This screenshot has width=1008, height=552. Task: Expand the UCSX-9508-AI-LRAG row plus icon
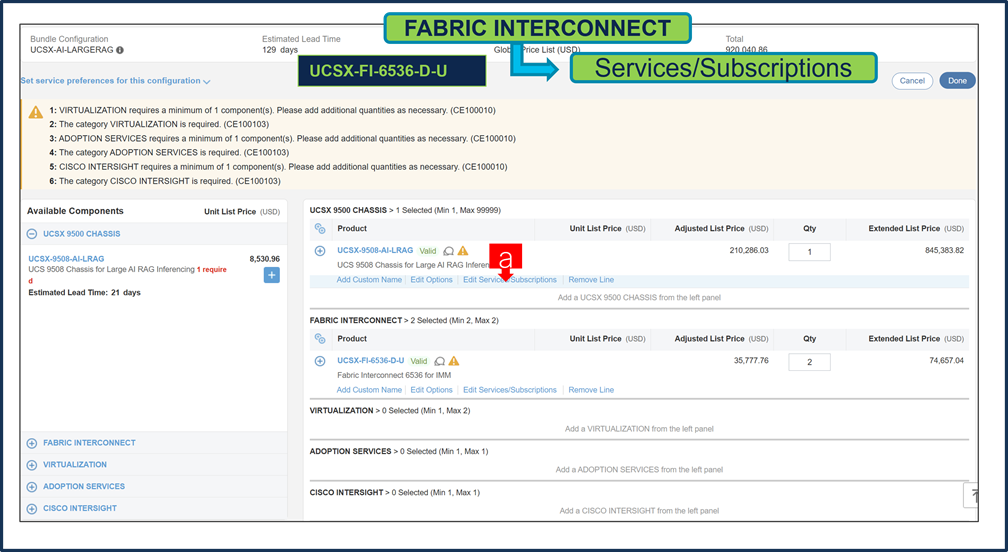320,251
